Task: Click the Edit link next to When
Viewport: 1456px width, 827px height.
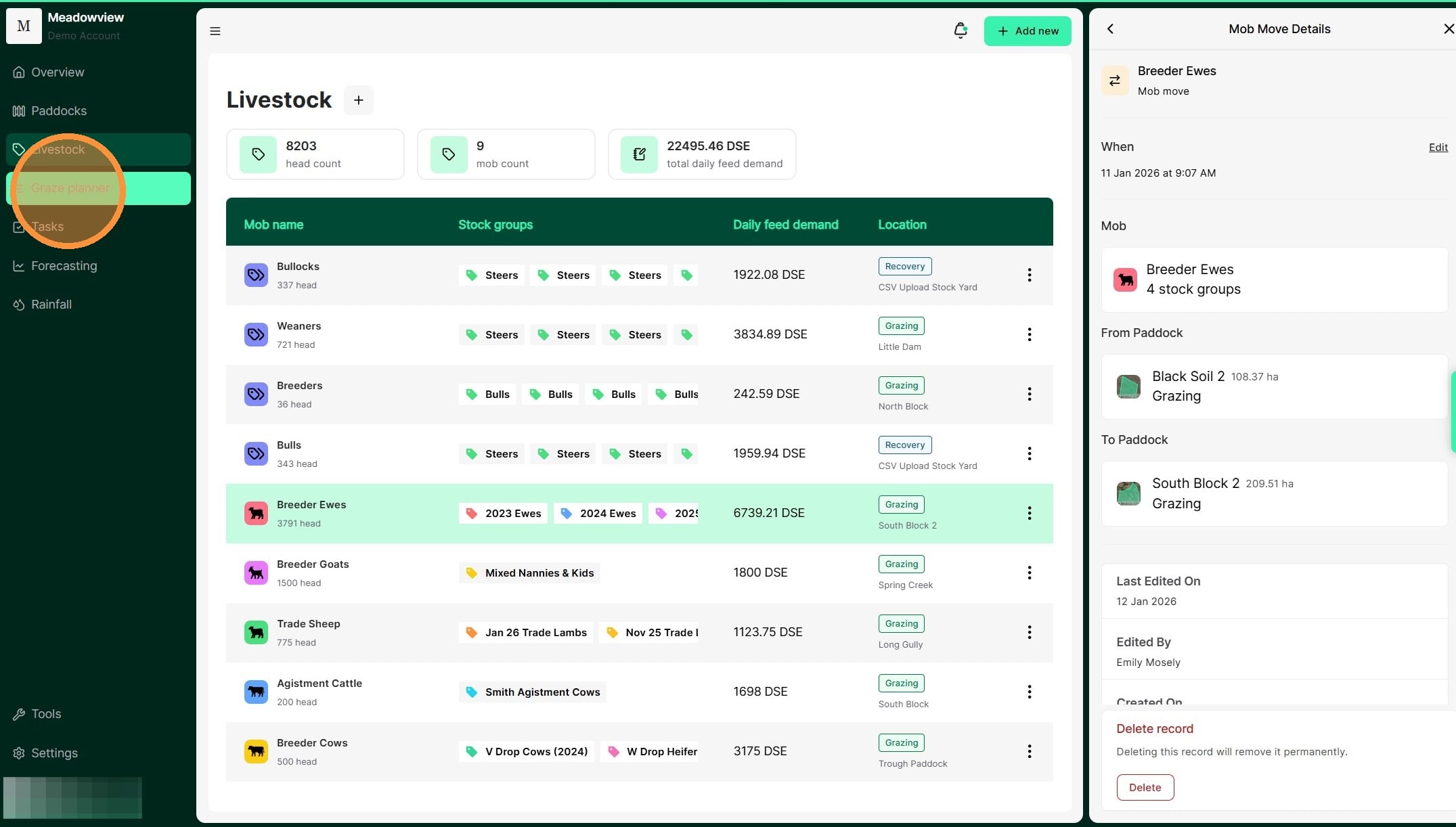Action: [1438, 148]
